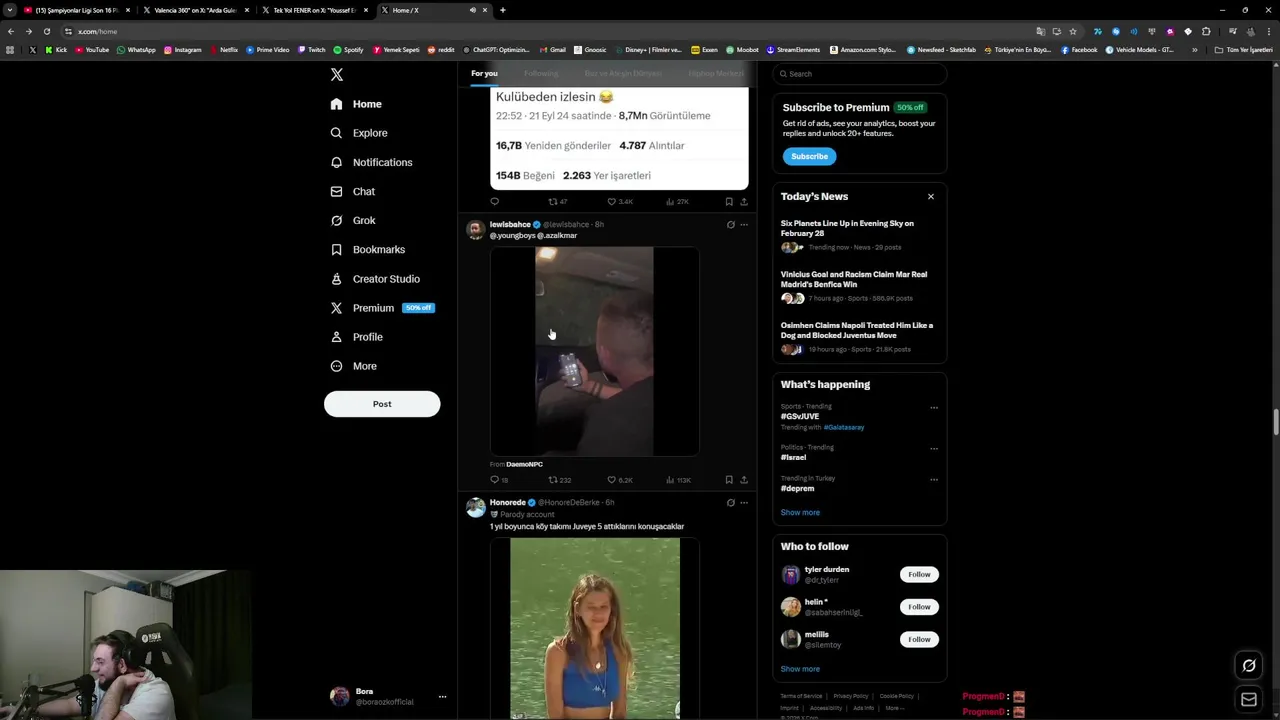Open Creator Studio from the sidebar
This screenshot has height=720, width=1280.
(x=374, y=279)
